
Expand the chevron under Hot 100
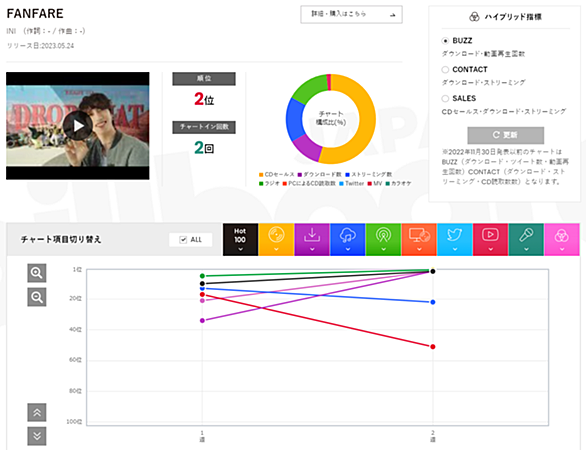pyautogui.click(x=240, y=249)
